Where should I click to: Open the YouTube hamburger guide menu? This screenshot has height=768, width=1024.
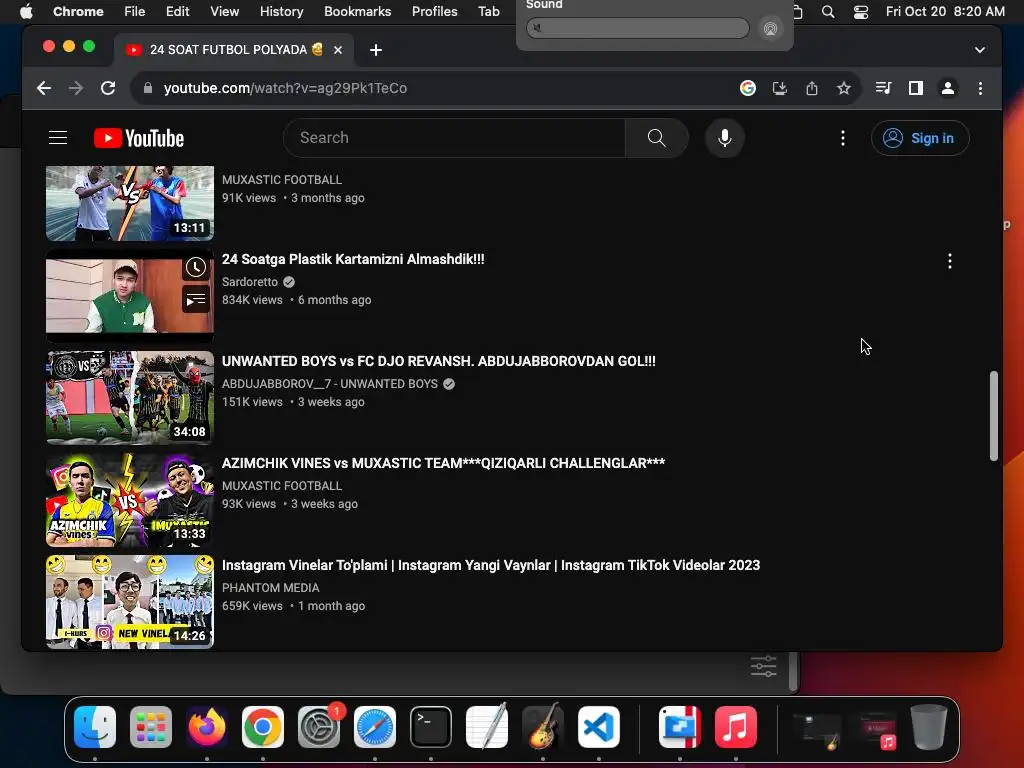58,138
